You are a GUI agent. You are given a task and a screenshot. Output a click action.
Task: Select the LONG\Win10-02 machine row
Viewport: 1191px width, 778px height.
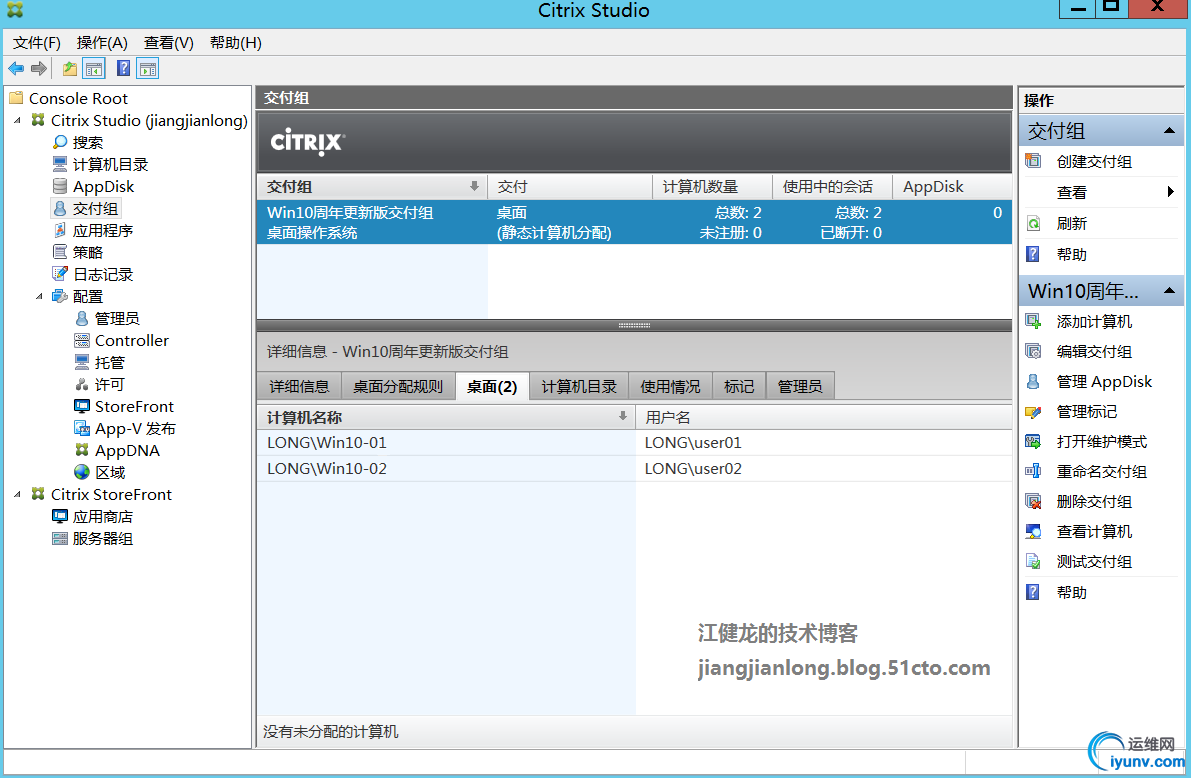coord(634,469)
